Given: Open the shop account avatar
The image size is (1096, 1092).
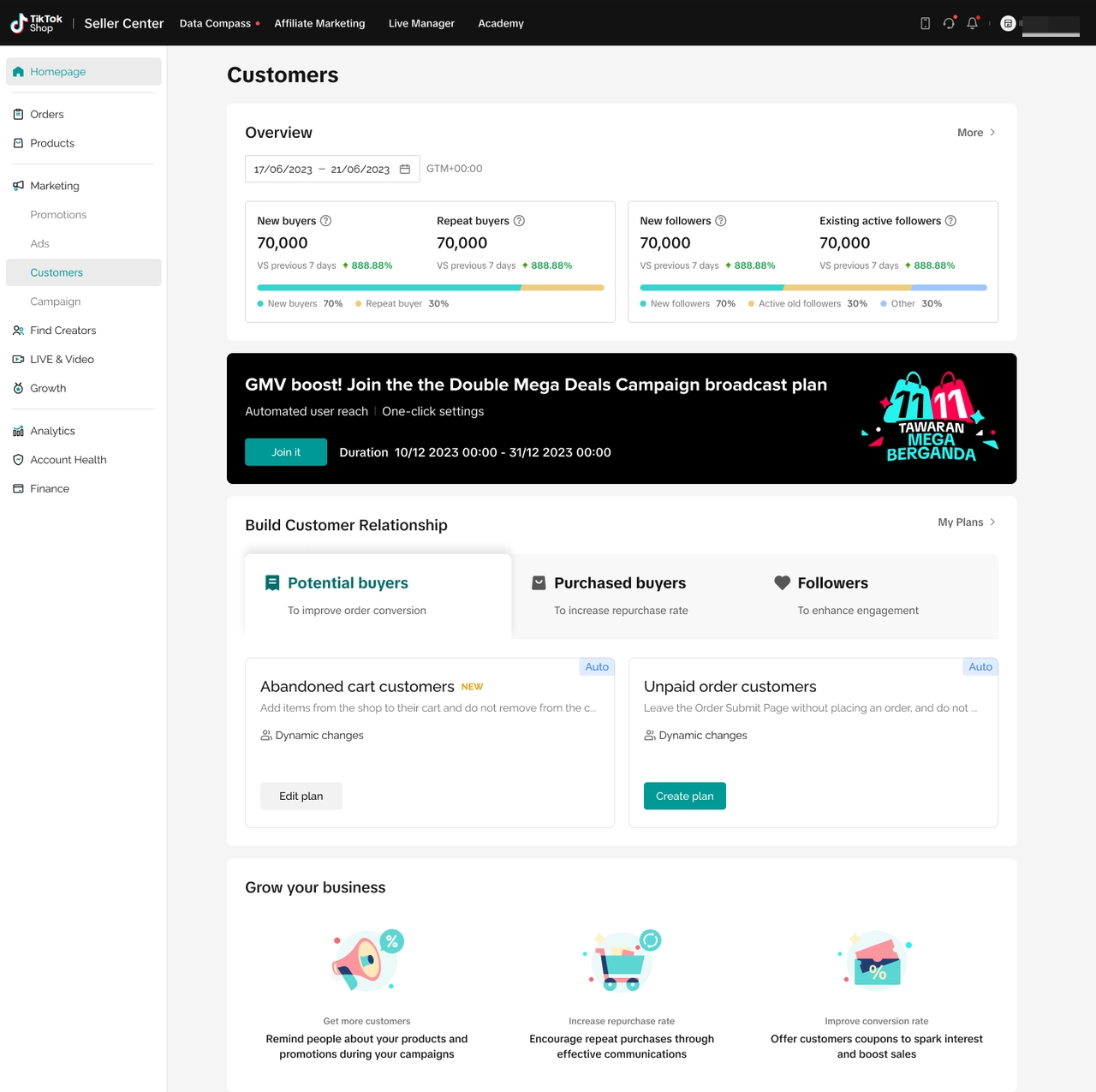Looking at the screenshot, I should (1008, 23).
